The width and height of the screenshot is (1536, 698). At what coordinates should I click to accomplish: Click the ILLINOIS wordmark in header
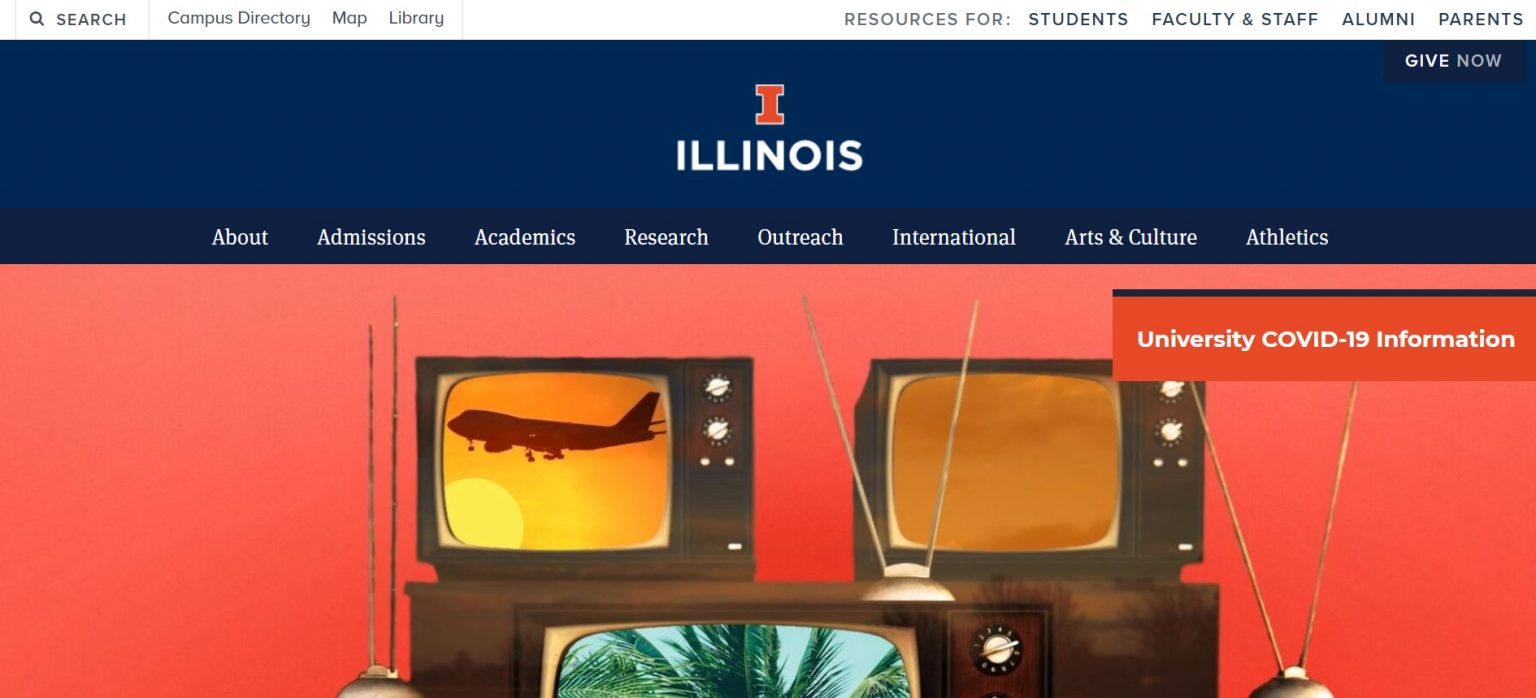[769, 155]
